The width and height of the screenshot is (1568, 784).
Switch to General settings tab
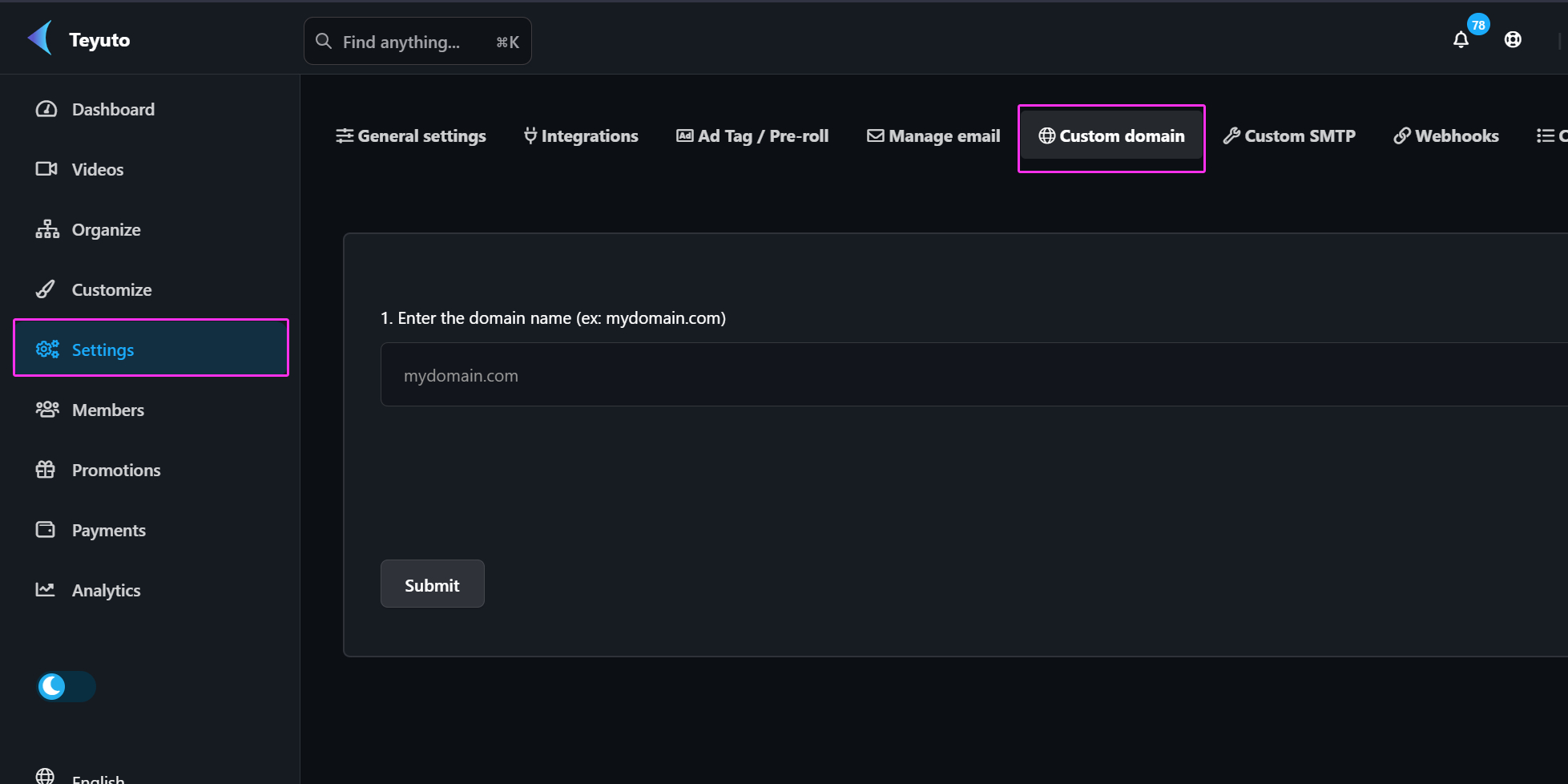(411, 136)
